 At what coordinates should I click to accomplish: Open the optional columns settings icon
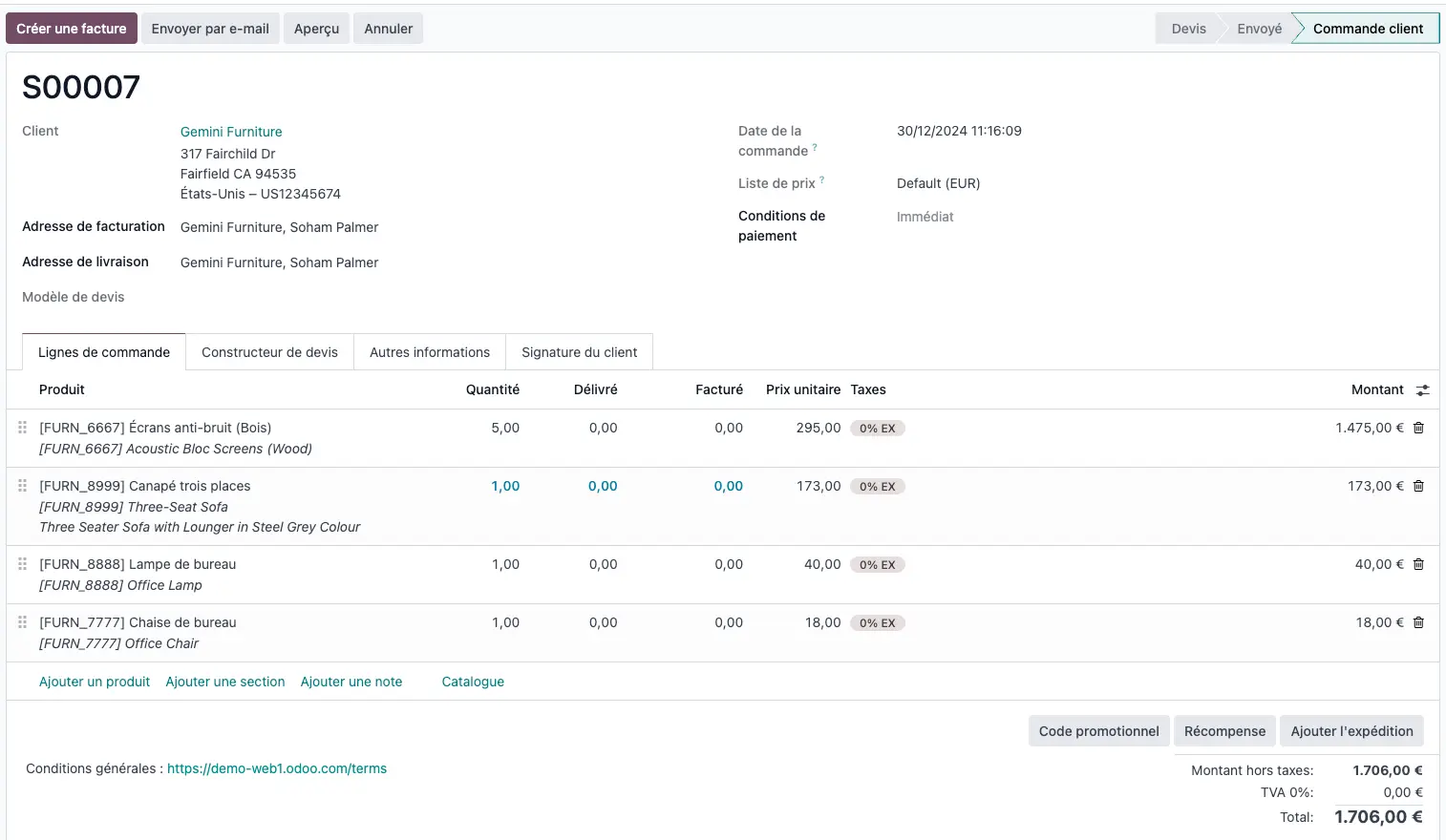pyautogui.click(x=1422, y=390)
